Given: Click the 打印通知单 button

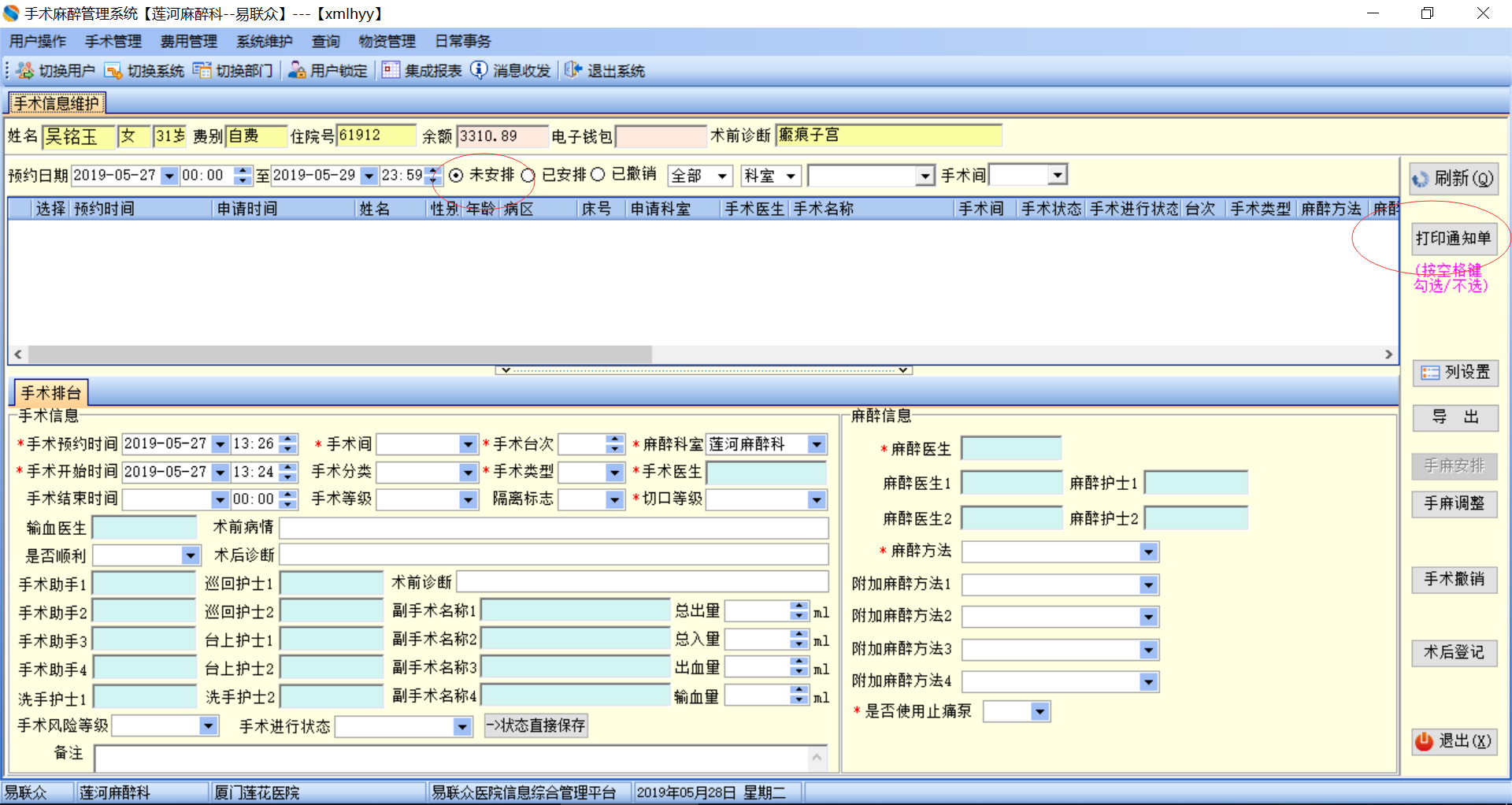Looking at the screenshot, I should tap(1454, 238).
